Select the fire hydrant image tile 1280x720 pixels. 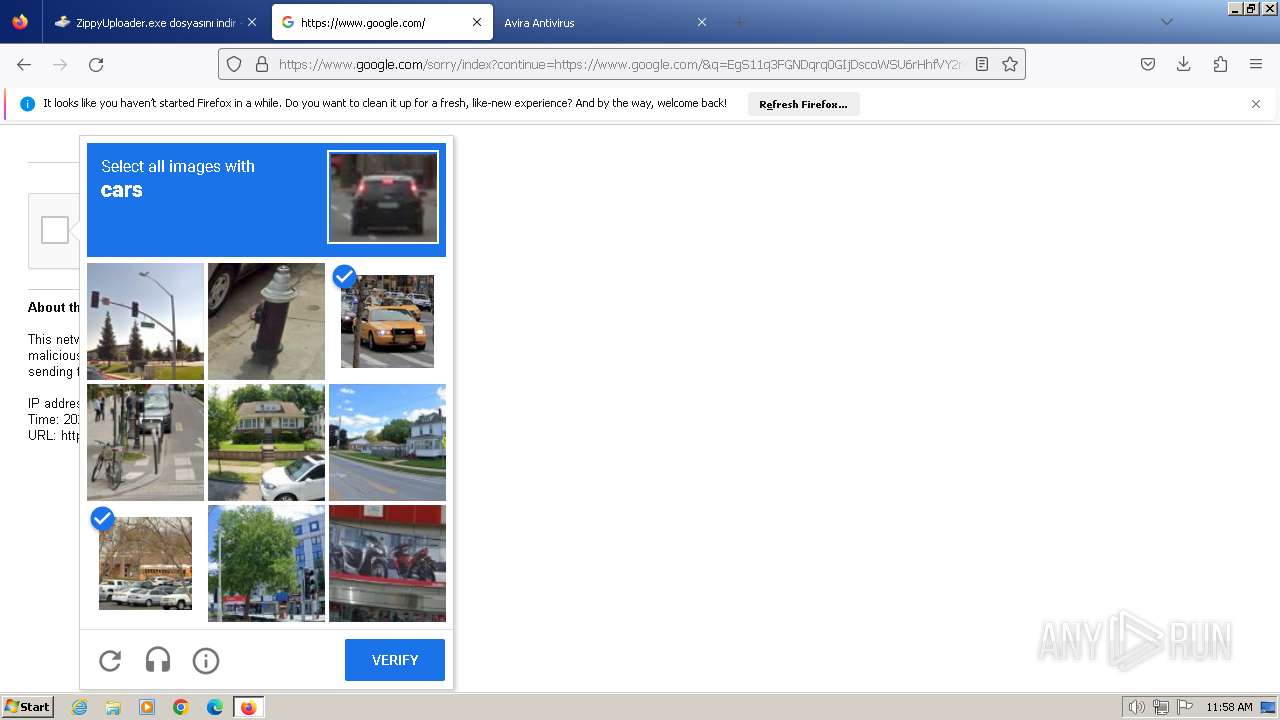tap(266, 321)
